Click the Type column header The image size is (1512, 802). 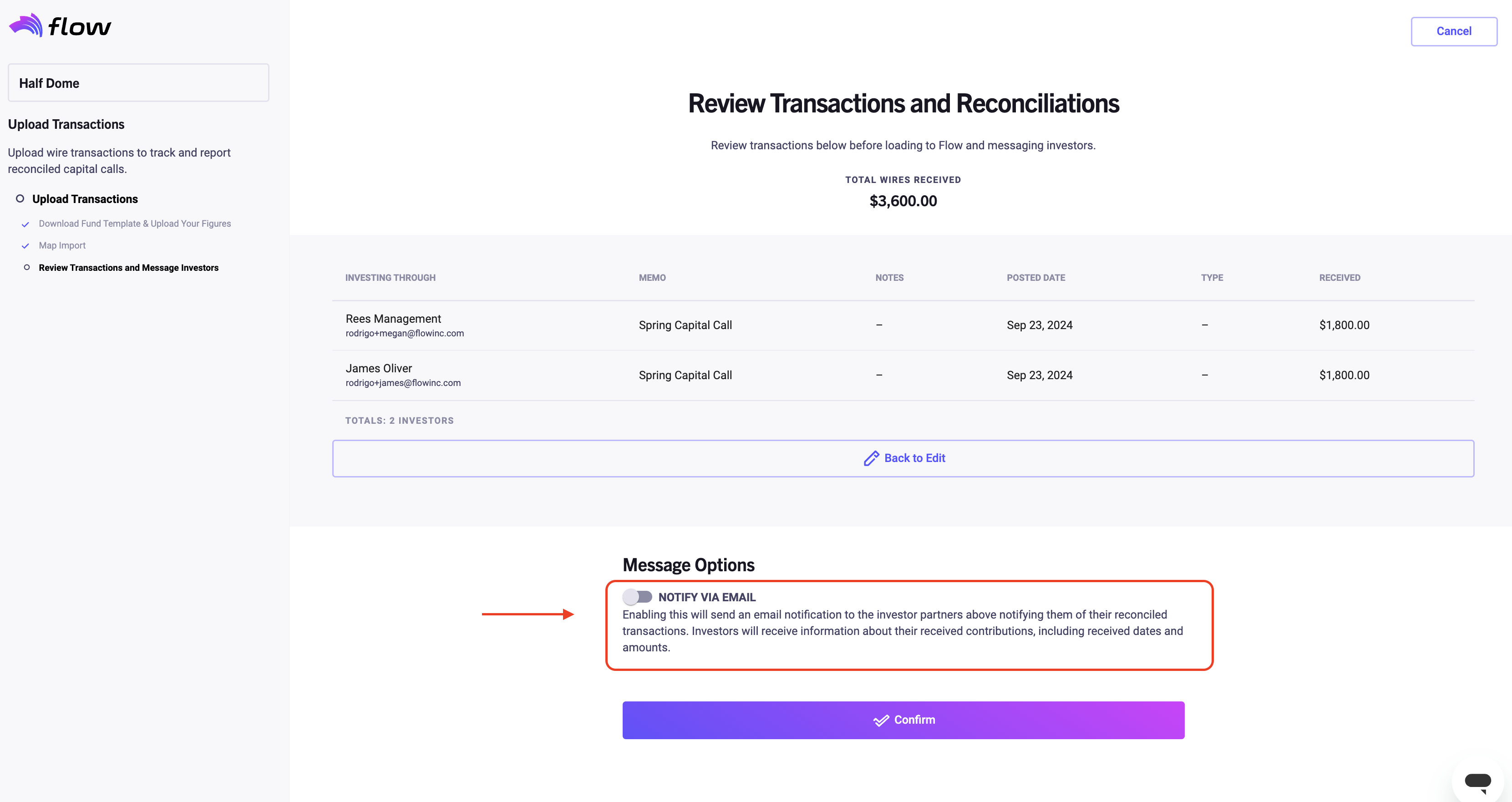(1212, 278)
